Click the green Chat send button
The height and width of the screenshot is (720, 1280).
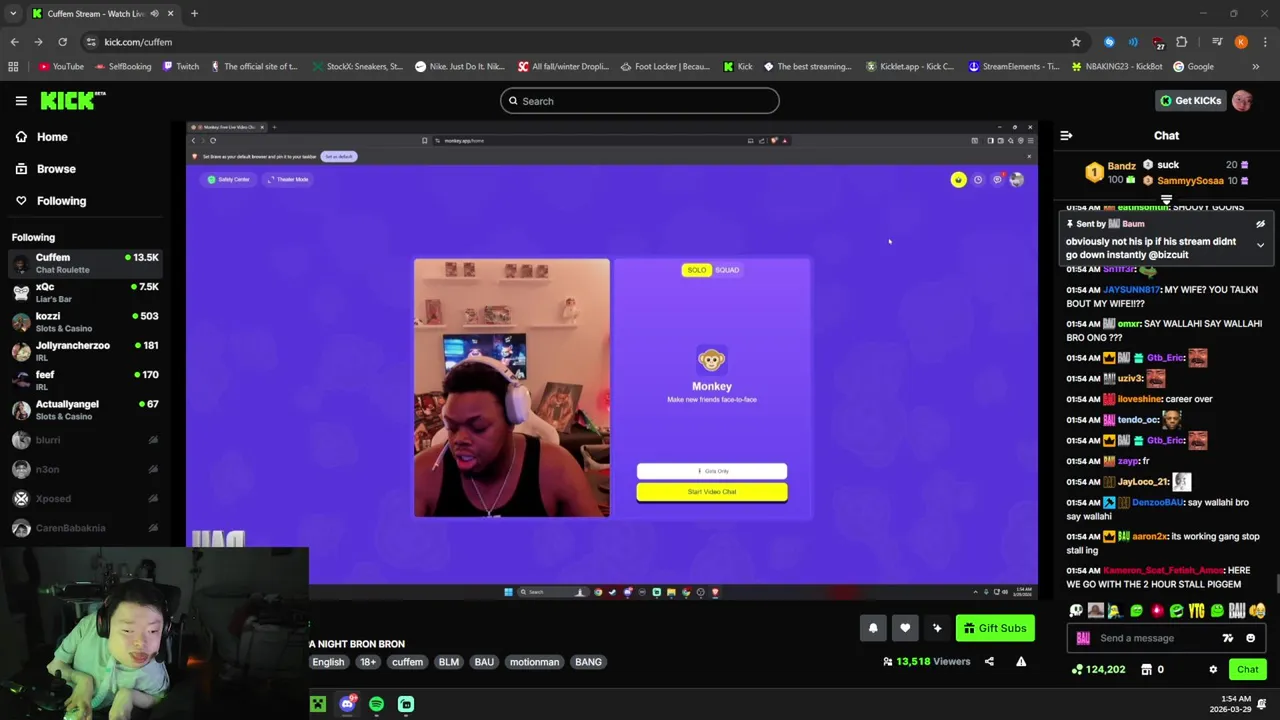click(1248, 669)
